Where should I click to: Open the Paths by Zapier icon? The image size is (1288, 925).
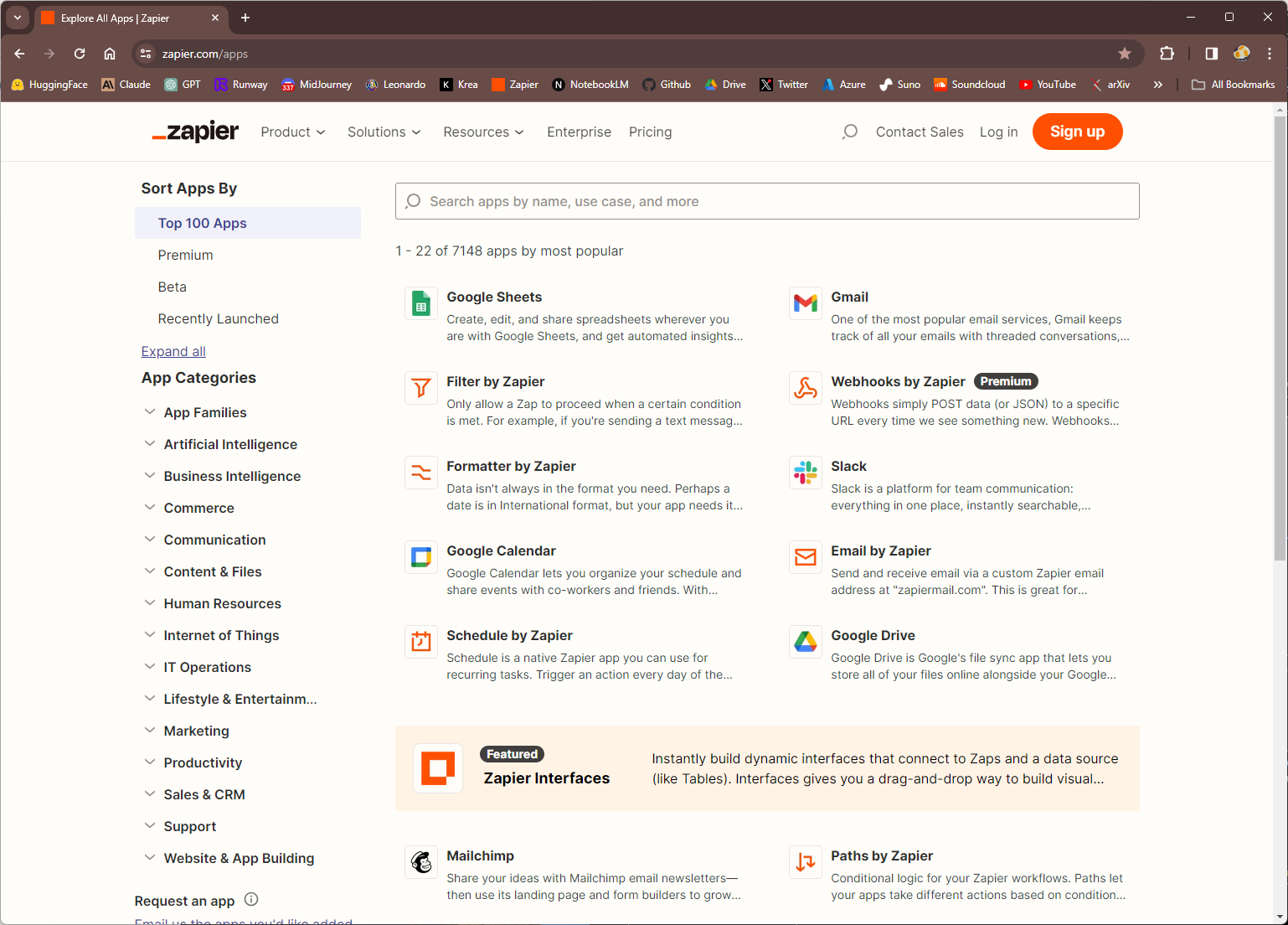[806, 862]
